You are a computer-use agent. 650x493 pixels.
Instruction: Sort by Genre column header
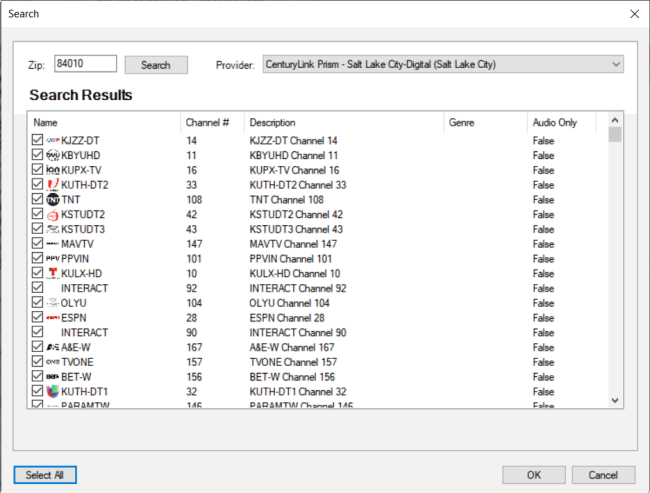coord(485,123)
